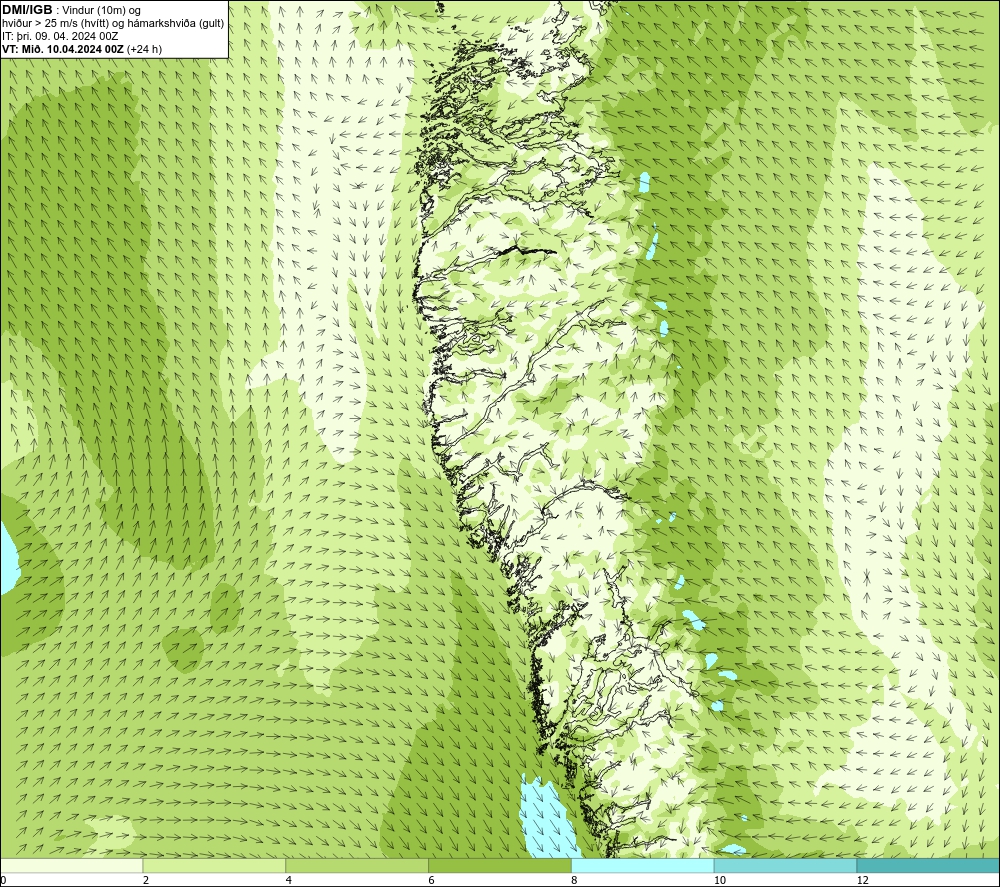1000x887 pixels.
Task: Click the scale label '0'
Action: (4, 880)
